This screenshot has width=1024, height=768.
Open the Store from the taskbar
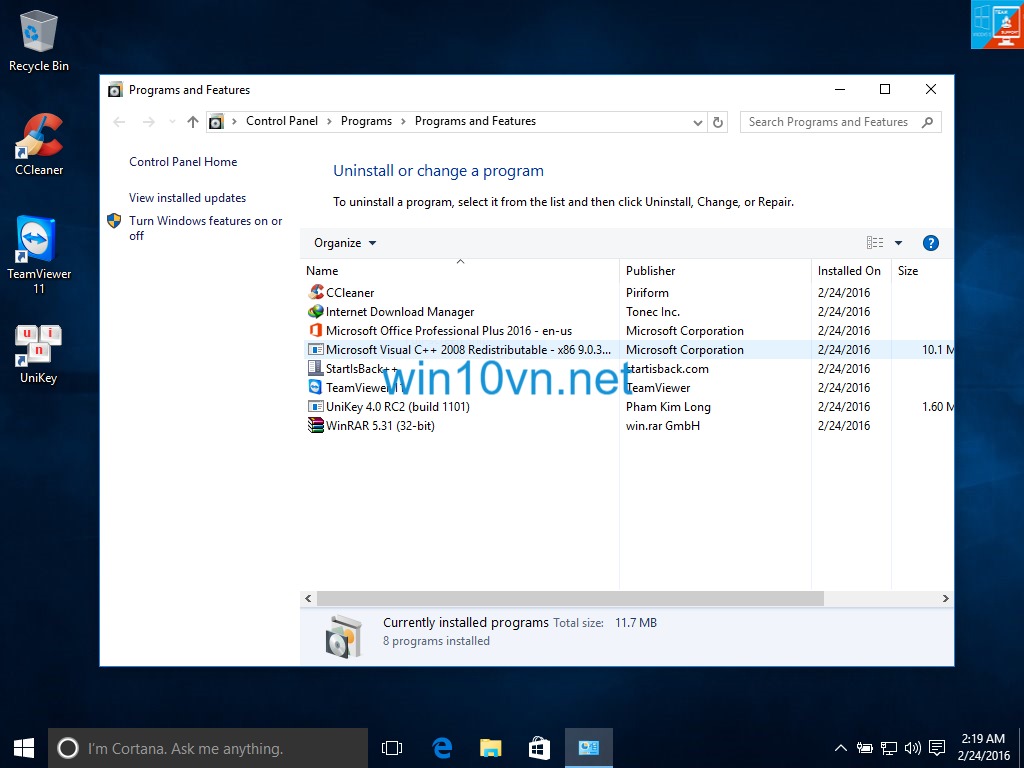539,748
